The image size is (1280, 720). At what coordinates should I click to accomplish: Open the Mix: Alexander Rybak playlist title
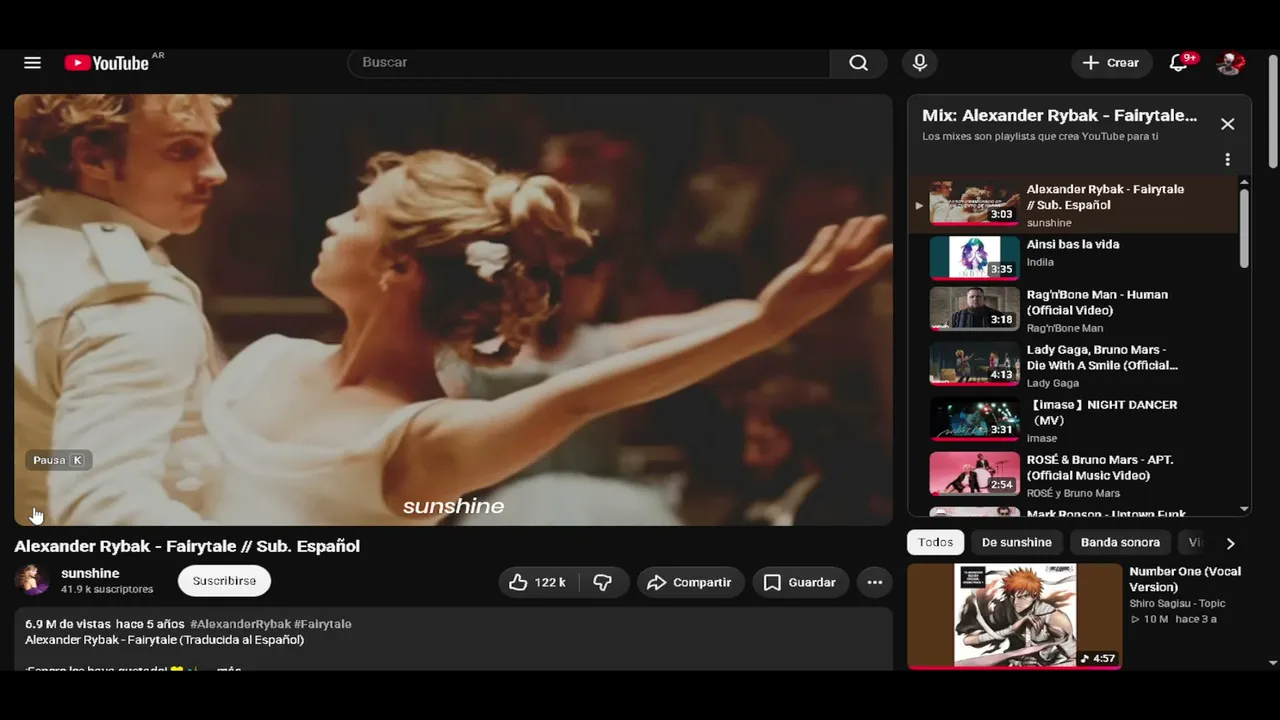(1059, 116)
